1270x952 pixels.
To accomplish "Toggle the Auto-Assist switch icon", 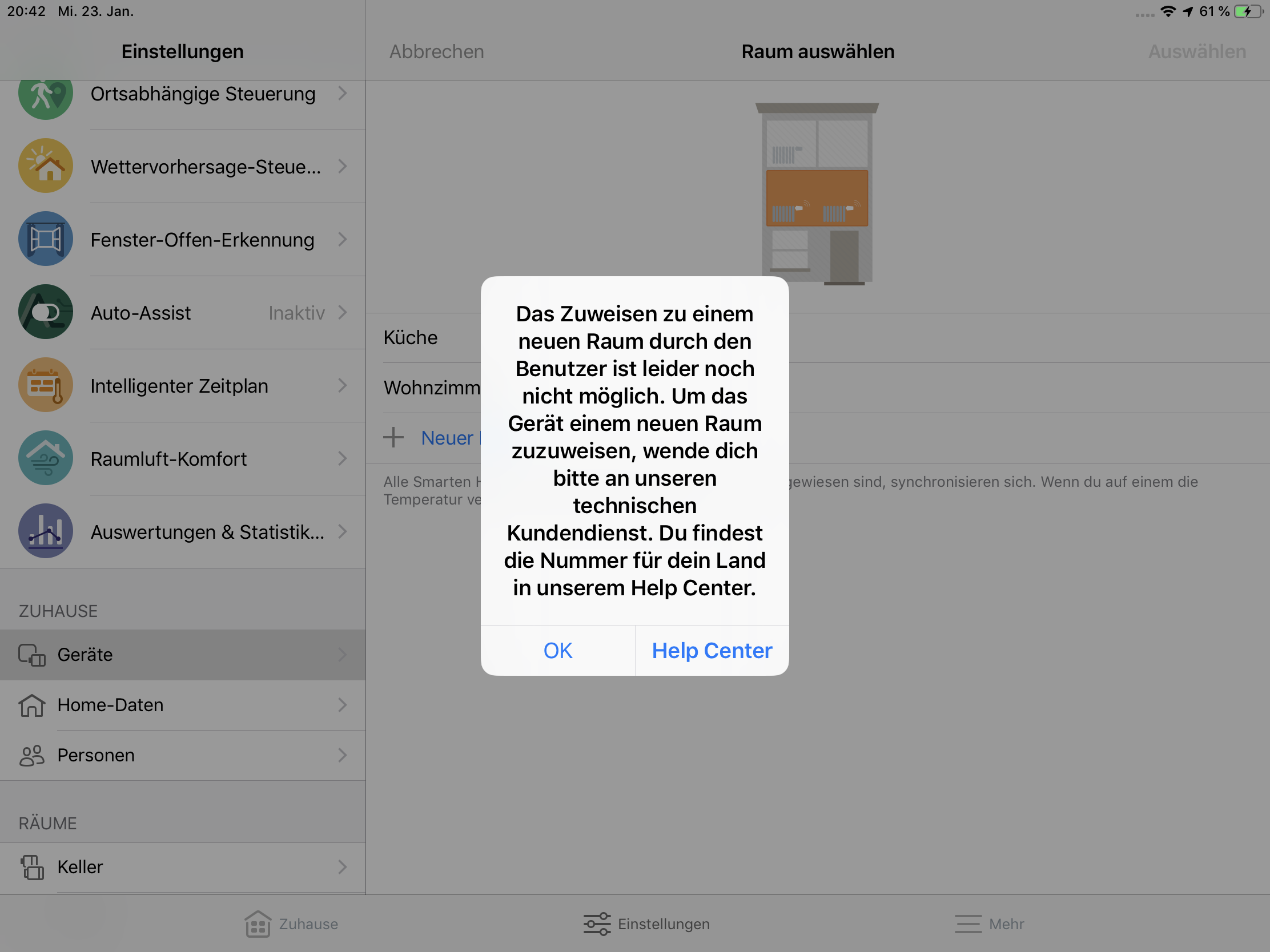I will click(45, 312).
